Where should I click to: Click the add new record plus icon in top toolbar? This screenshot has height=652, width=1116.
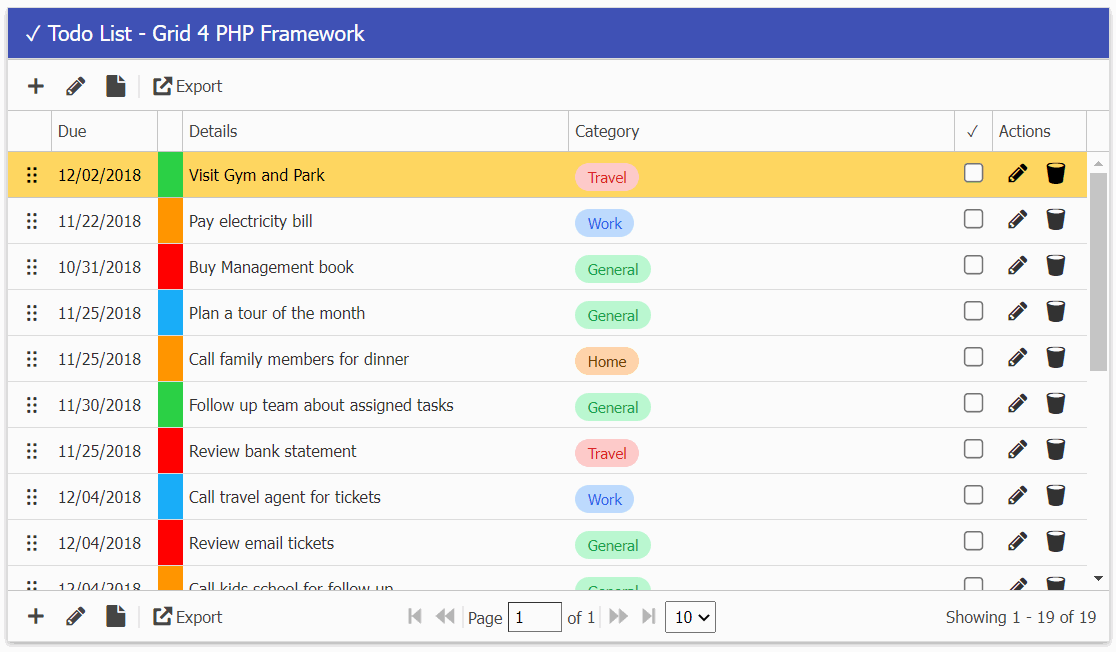36,86
